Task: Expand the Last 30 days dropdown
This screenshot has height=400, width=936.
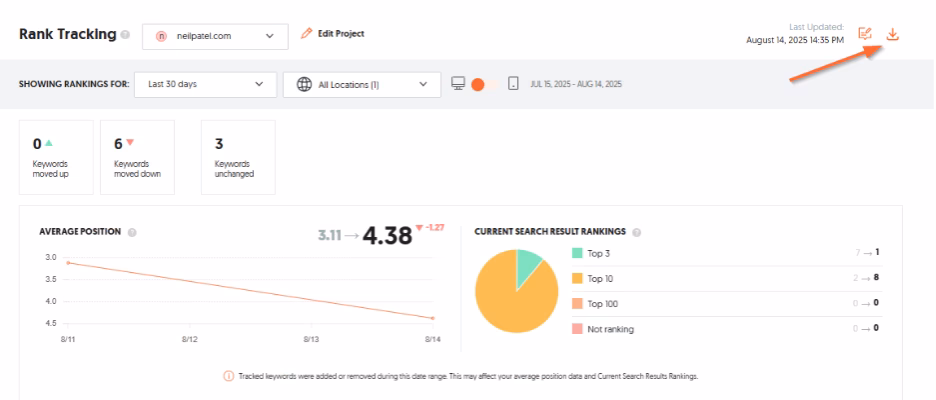Action: (205, 84)
